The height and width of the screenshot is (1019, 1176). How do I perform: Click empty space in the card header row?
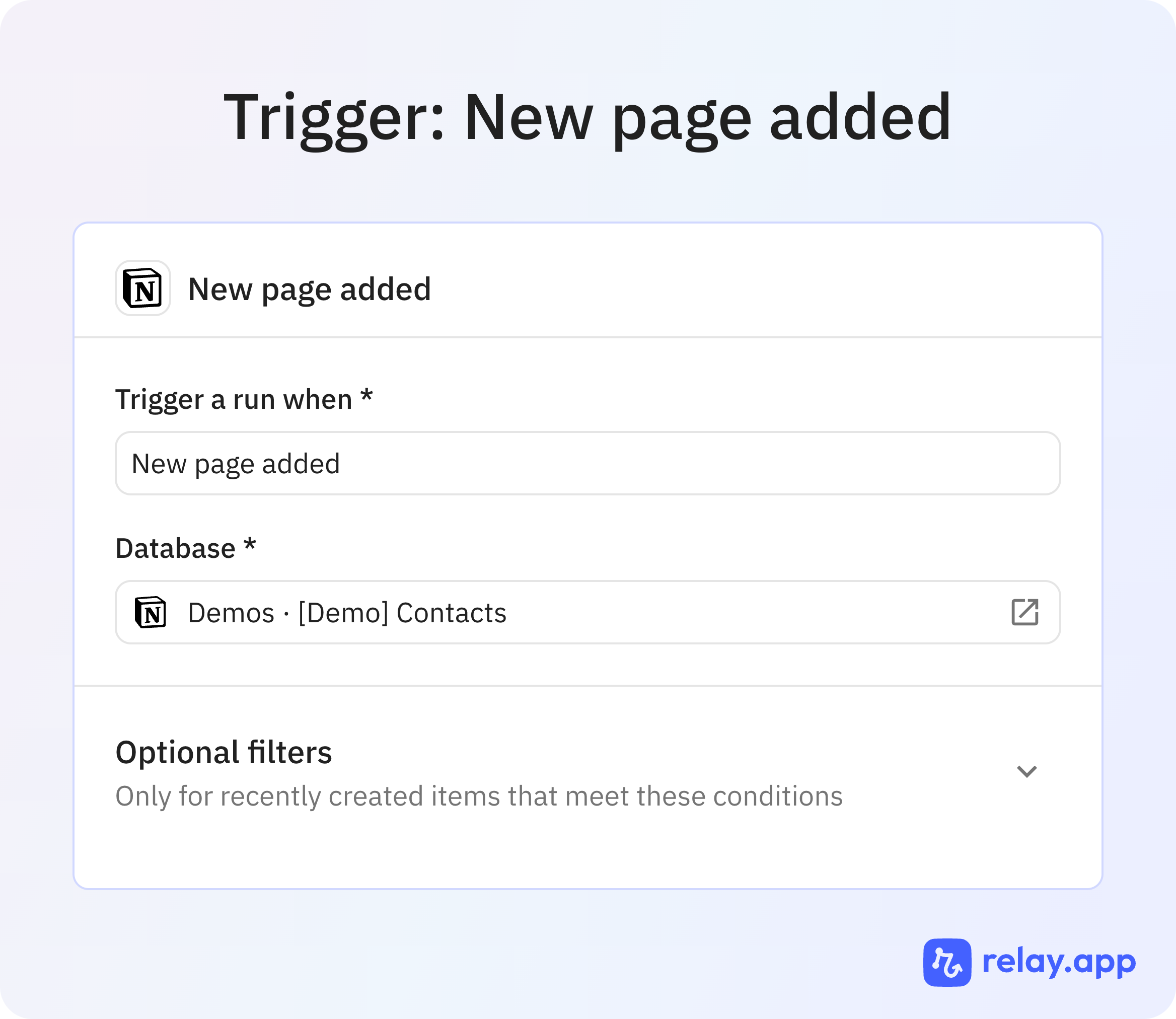(x=739, y=288)
